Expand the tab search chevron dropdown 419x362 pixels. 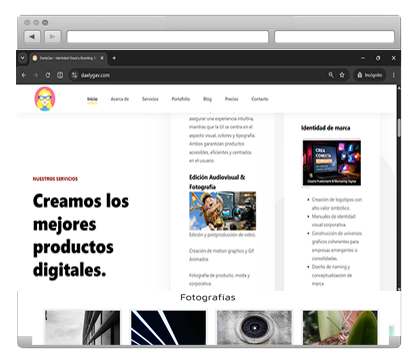[x=22, y=58]
